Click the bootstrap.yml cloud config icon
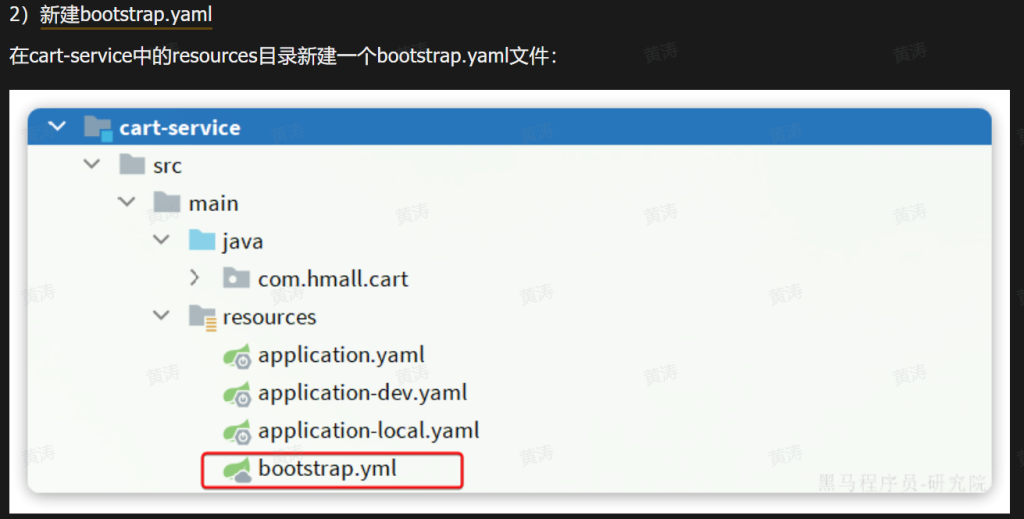Screen dimensions: 1024x519 [237, 469]
